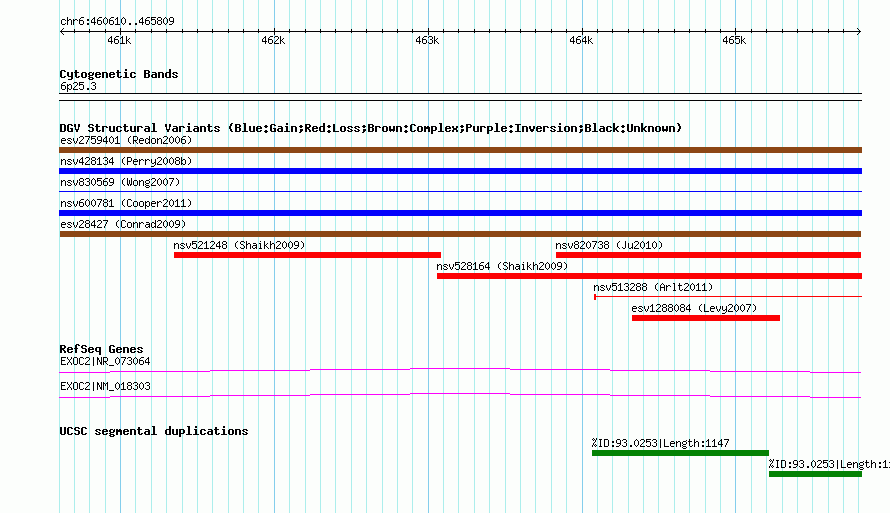890x513 pixels.
Task: Click the EXOC2|NR_073064 magenta gene line
Action: (460, 371)
